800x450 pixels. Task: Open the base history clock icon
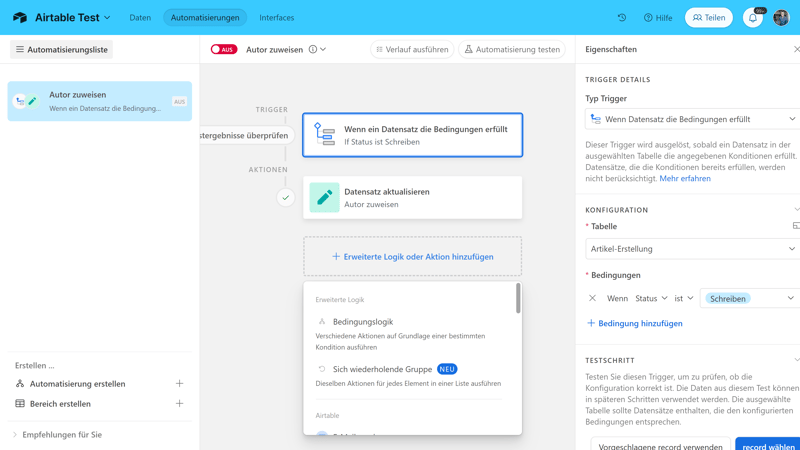pyautogui.click(x=621, y=17)
